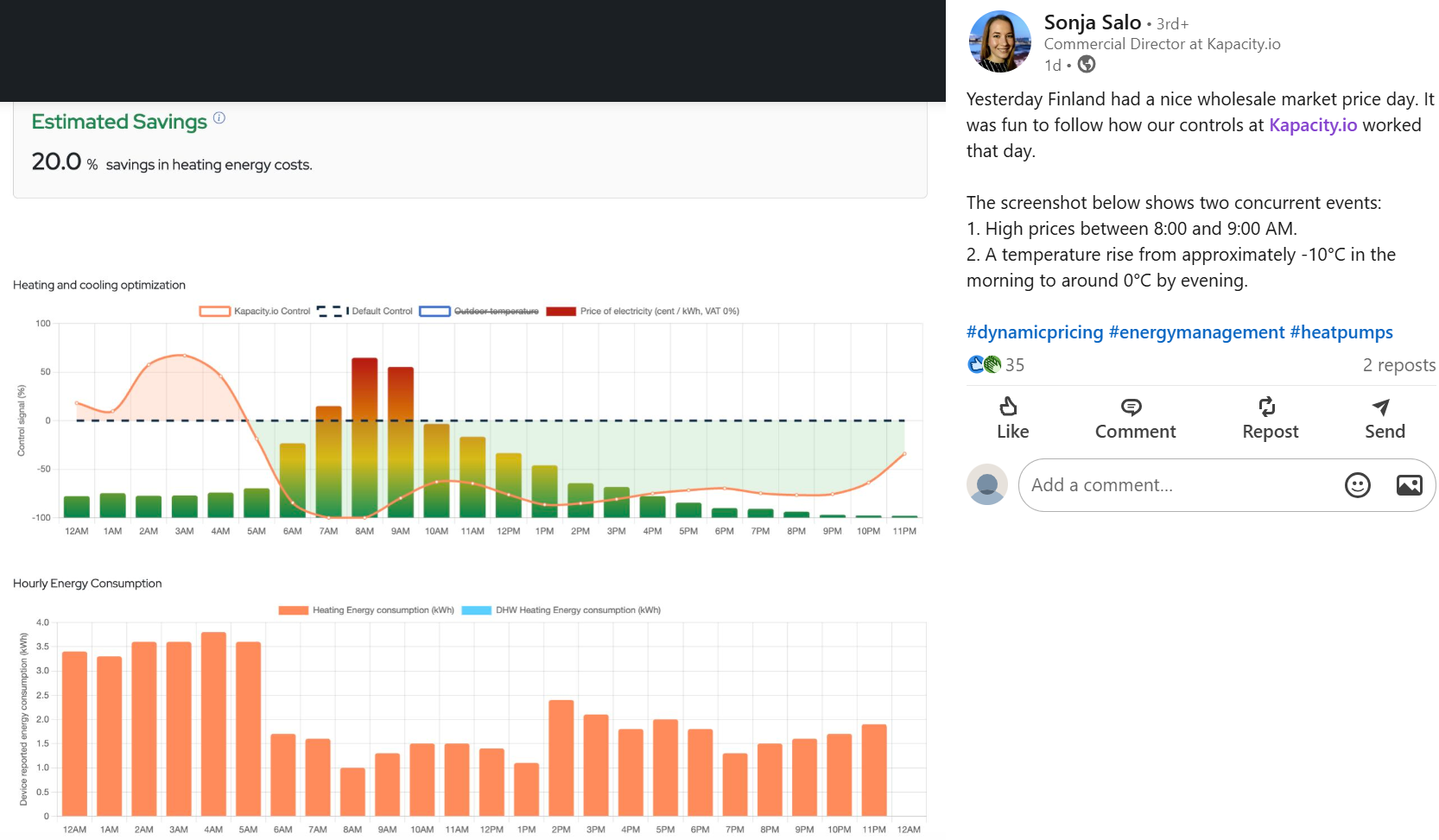Toggle Default Control legend series
This screenshot has width=1439, height=840.
(365, 312)
